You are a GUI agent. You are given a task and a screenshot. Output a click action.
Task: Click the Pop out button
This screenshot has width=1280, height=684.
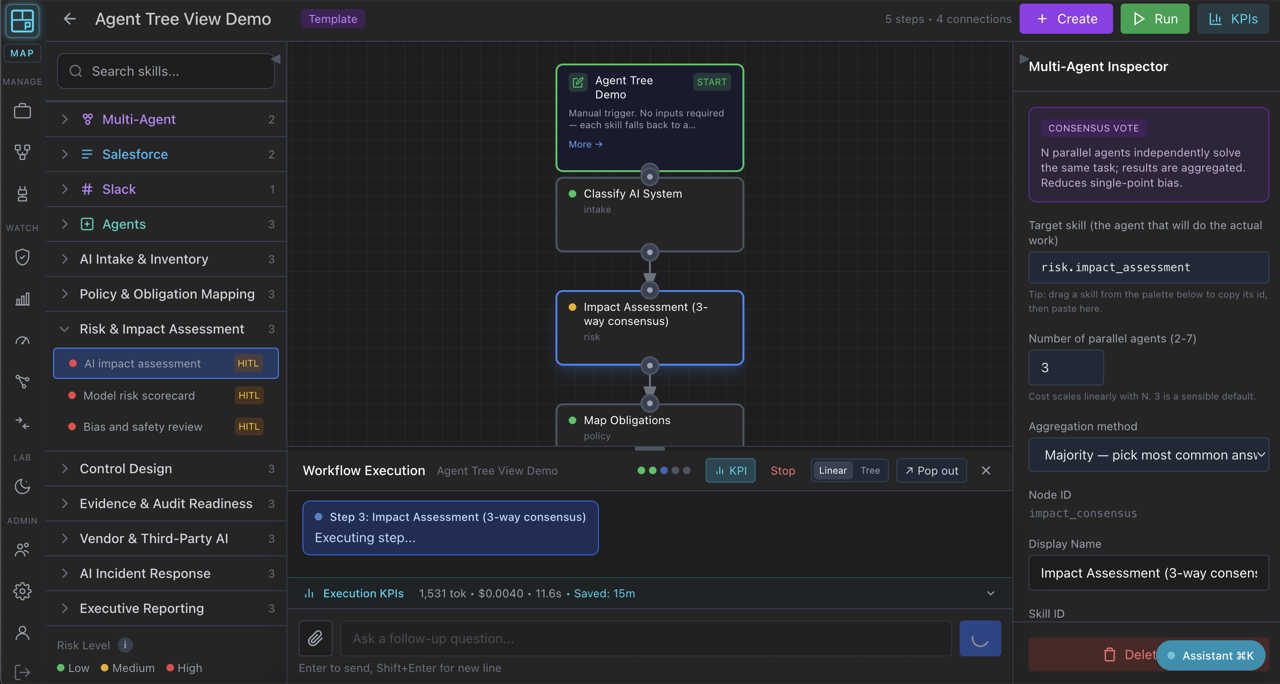pos(932,470)
